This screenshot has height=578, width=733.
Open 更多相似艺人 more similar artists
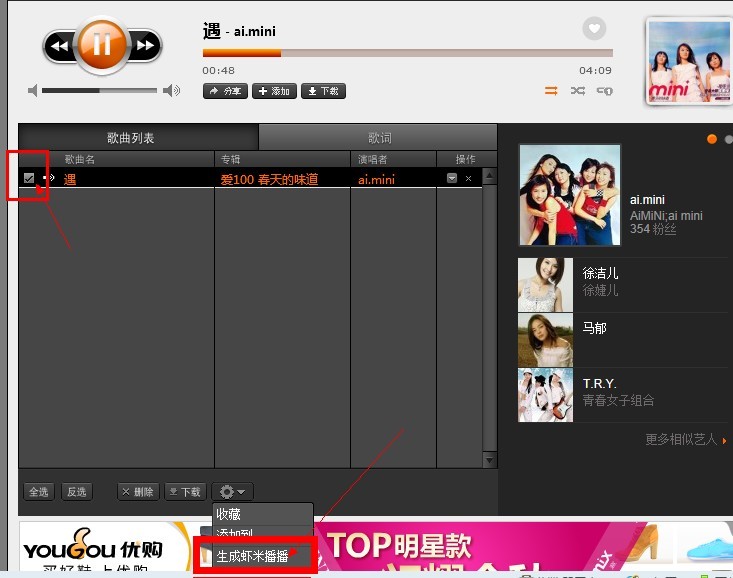point(685,440)
